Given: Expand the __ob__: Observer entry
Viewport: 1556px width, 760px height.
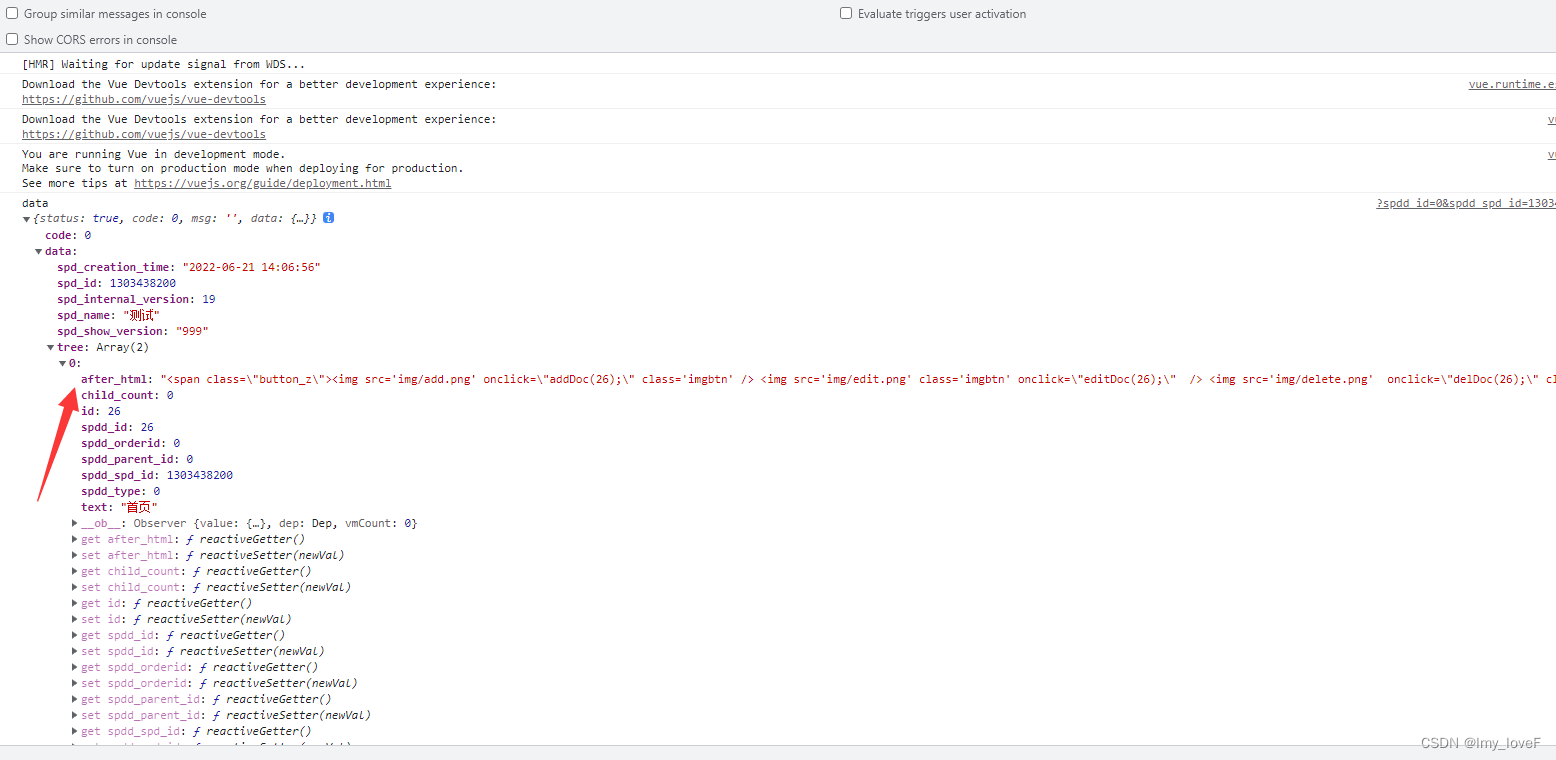Looking at the screenshot, I should [x=75, y=523].
